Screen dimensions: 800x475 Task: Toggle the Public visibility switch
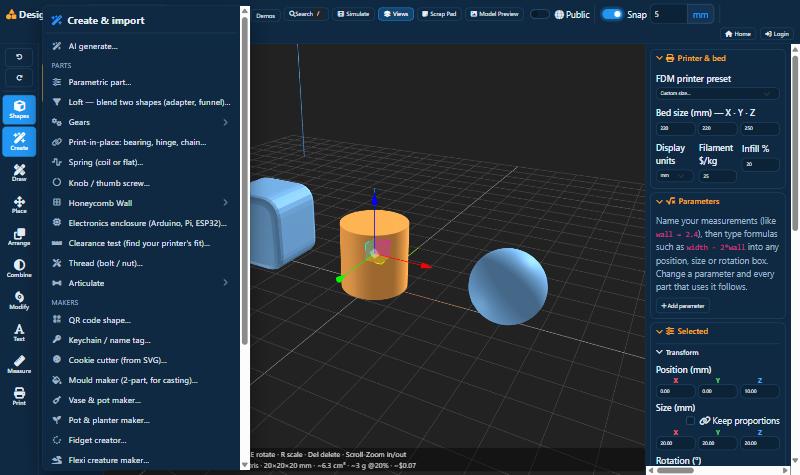(539, 14)
